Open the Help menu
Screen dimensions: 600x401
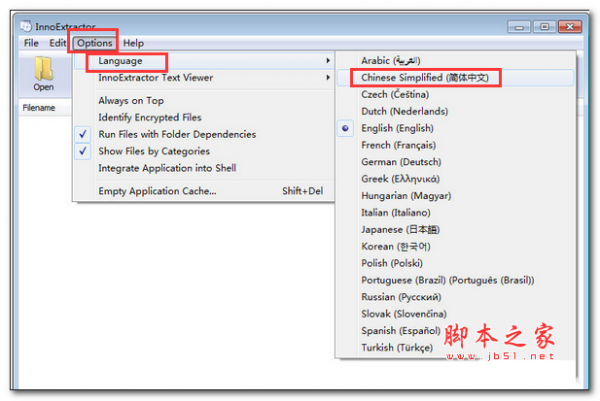[133, 43]
